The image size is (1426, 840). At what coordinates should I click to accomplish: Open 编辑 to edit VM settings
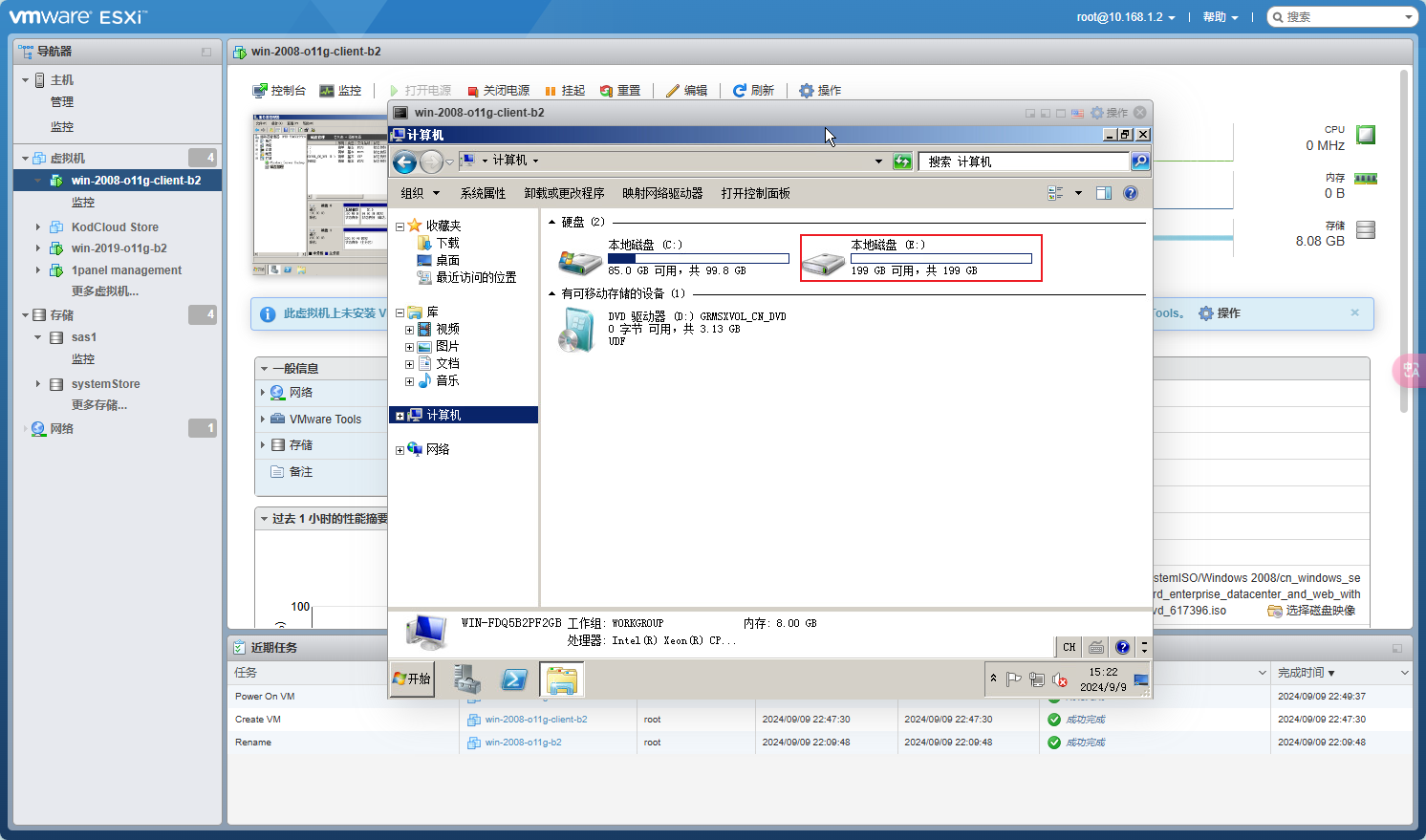pyautogui.click(x=687, y=91)
